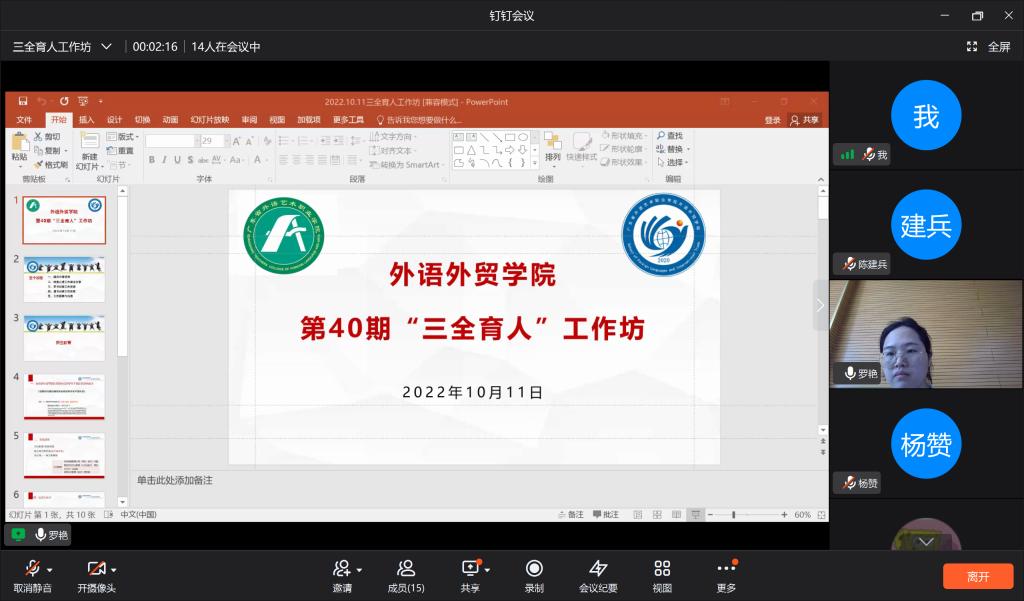1024x601 pixels.
Task: Click the zoom in plus button
Action: [x=784, y=515]
